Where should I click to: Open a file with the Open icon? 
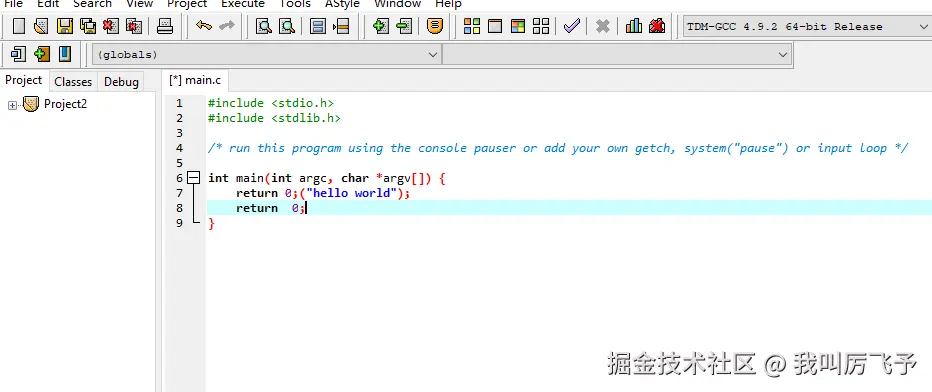coord(41,26)
